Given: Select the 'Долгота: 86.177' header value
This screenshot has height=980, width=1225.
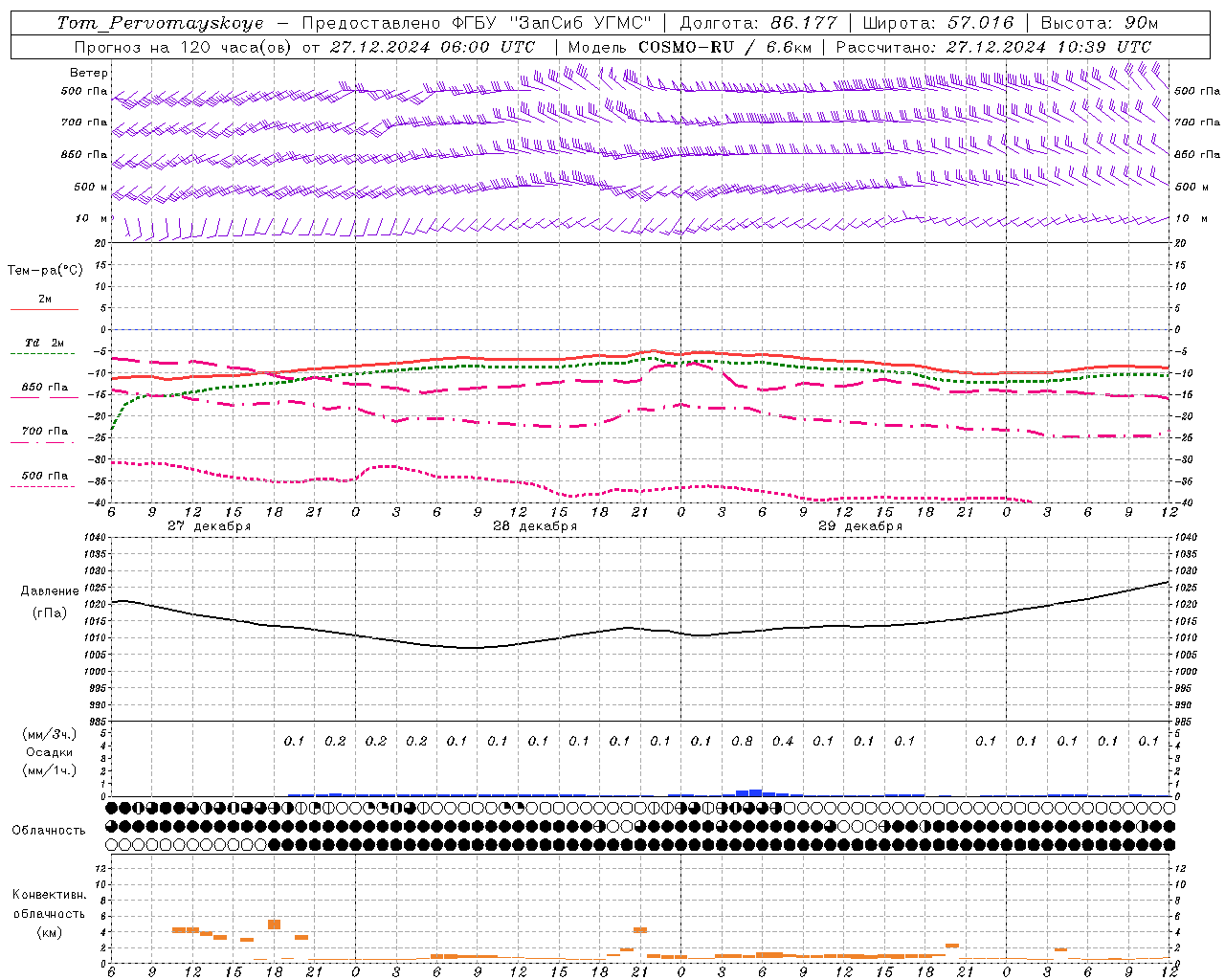Looking at the screenshot, I should [758, 23].
